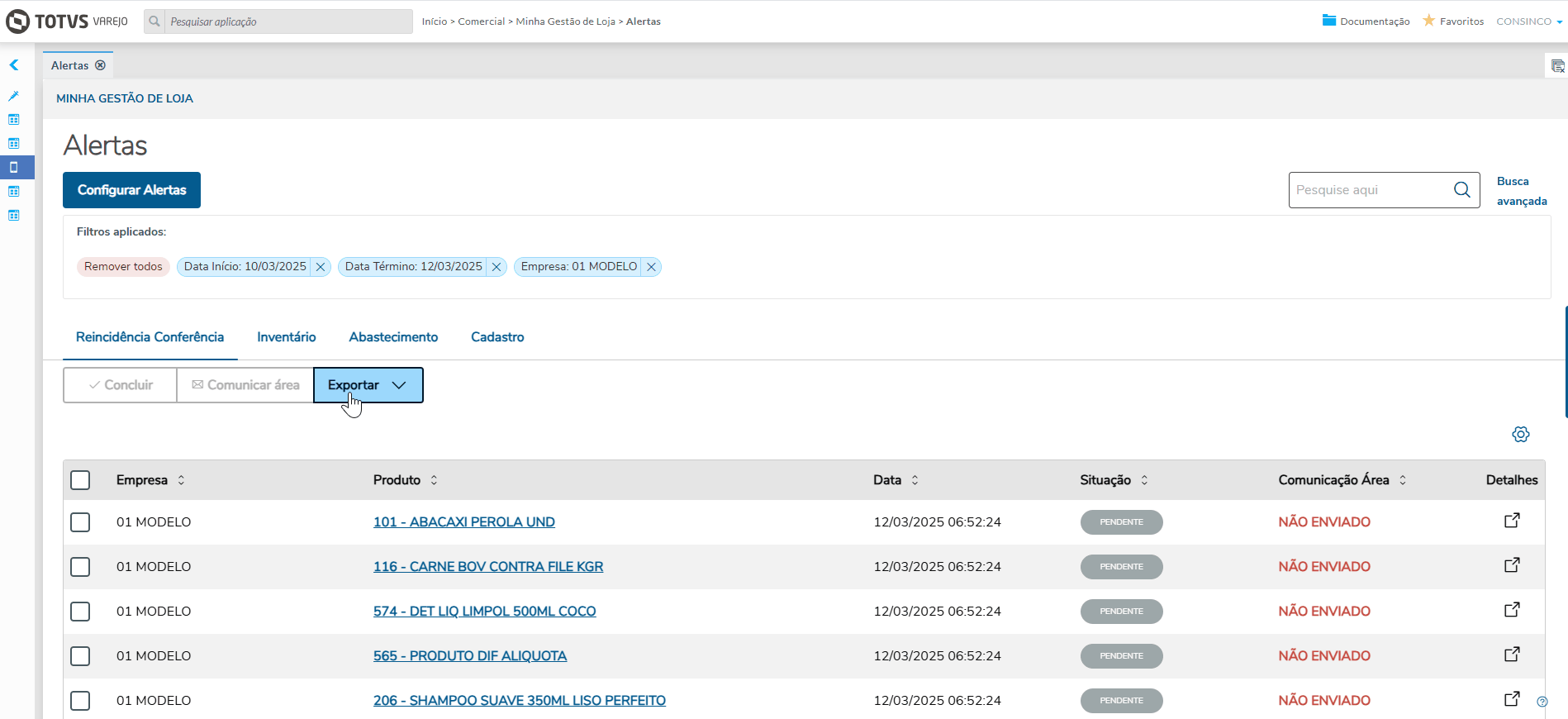Check the box for SHAMPOO SUAVE row
This screenshot has height=719, width=1568.
pos(80,701)
